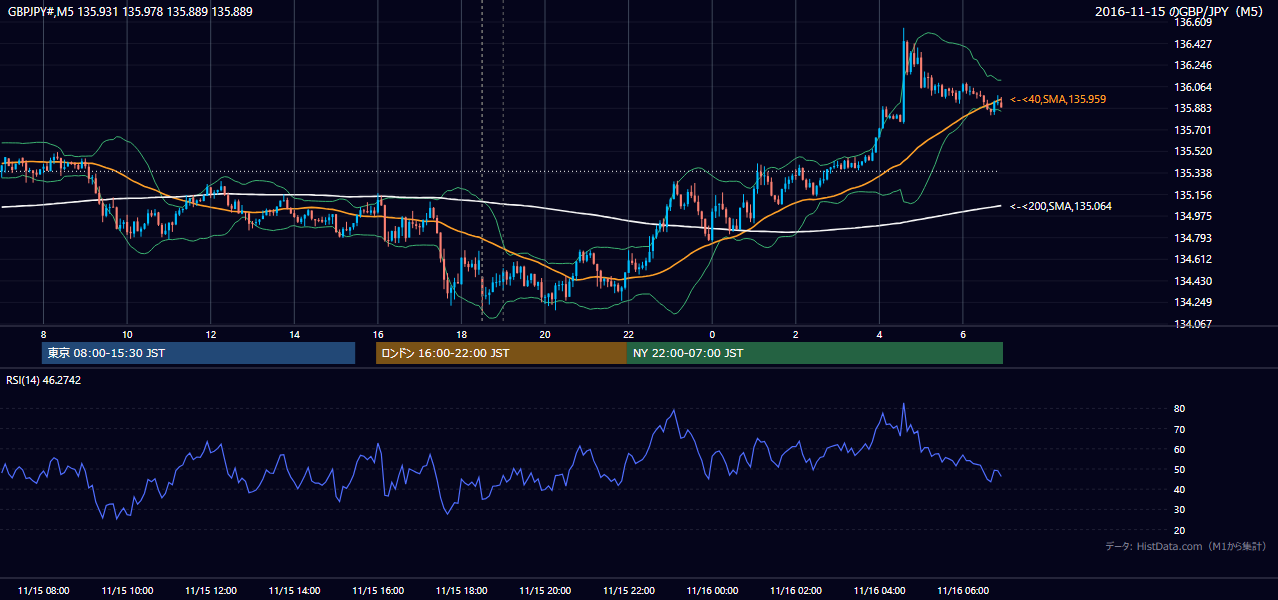Select the 40 SMA 135.959 label
This screenshot has width=1278, height=600.
[1058, 100]
